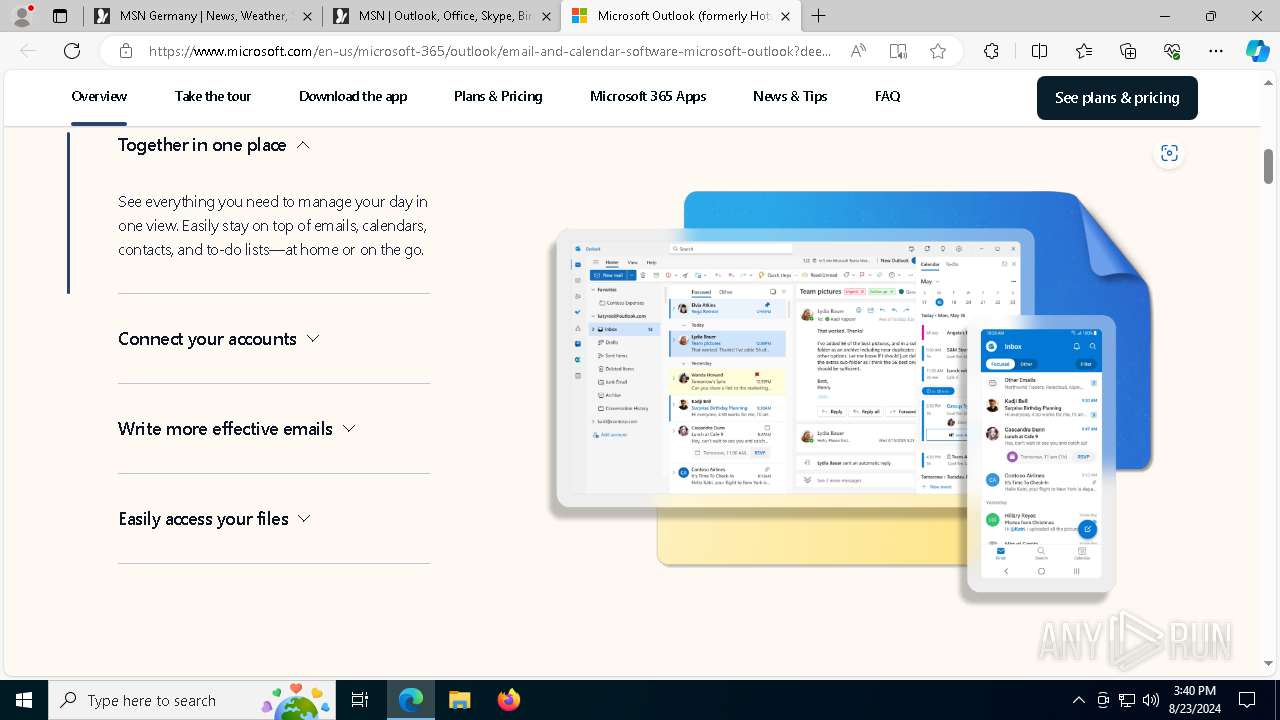1280x720 pixels.
Task: Open Microsoft 365 Apps section
Action: [648, 96]
